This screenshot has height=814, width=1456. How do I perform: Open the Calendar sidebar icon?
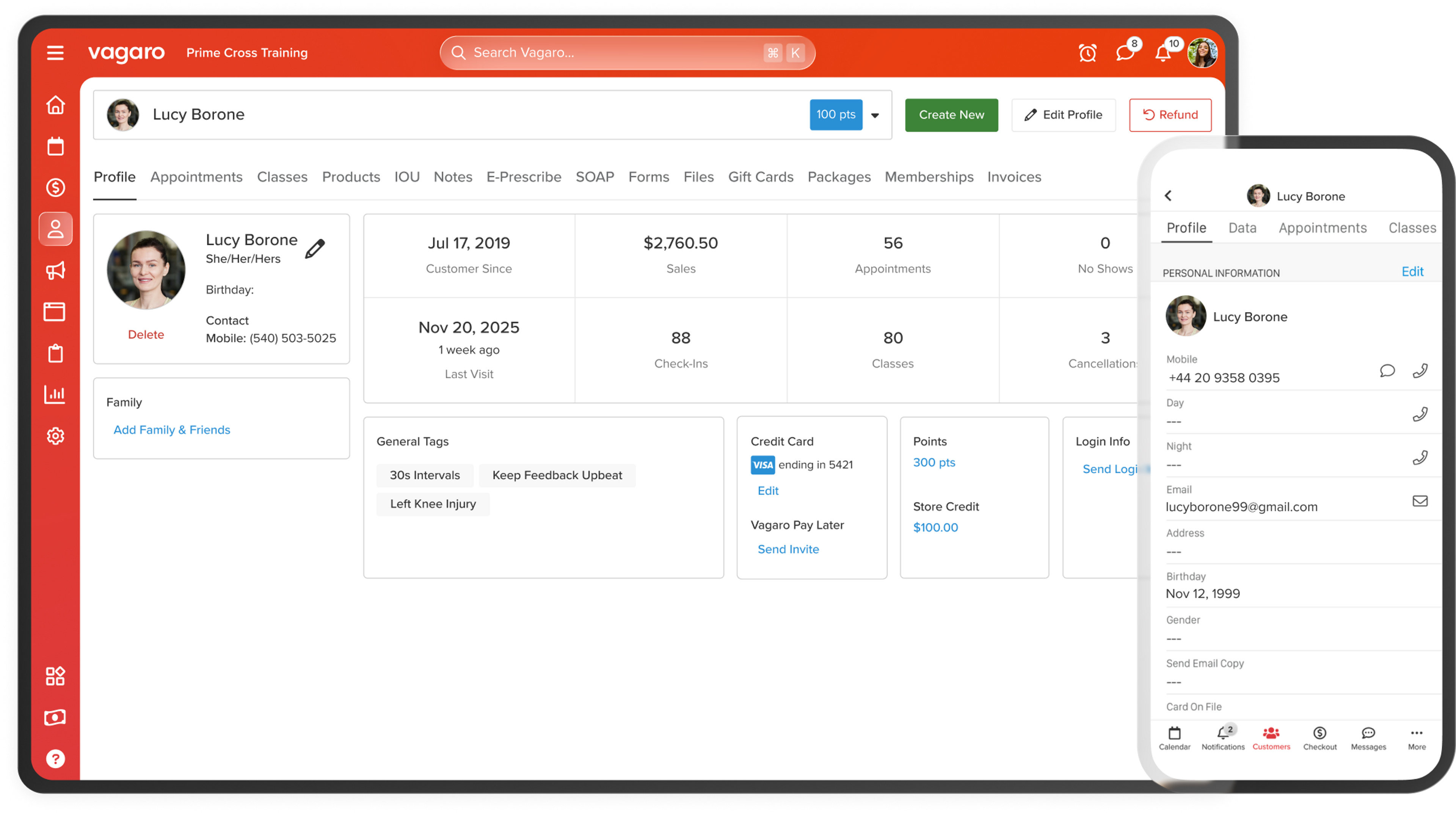(x=55, y=146)
